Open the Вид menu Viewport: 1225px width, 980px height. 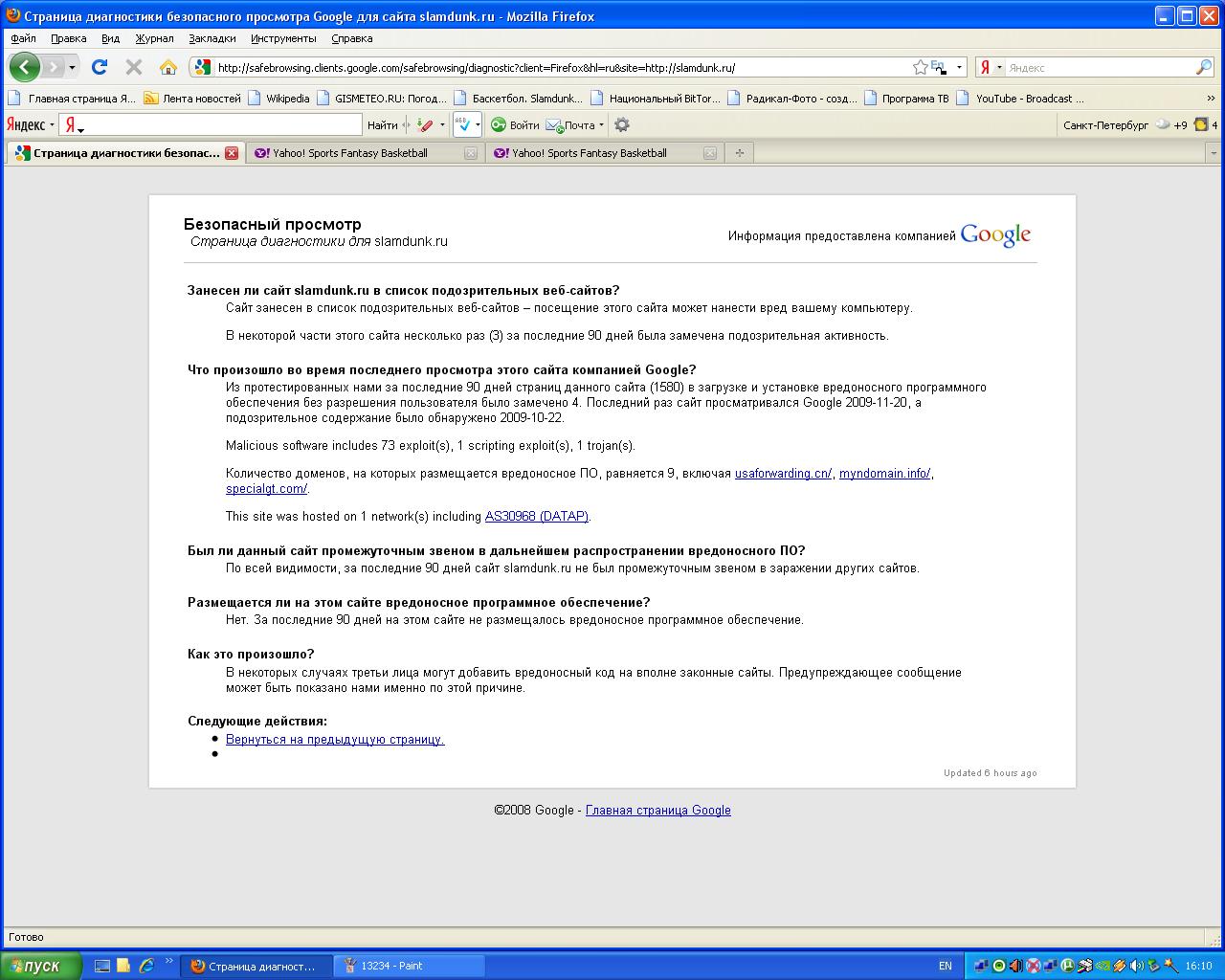111,38
